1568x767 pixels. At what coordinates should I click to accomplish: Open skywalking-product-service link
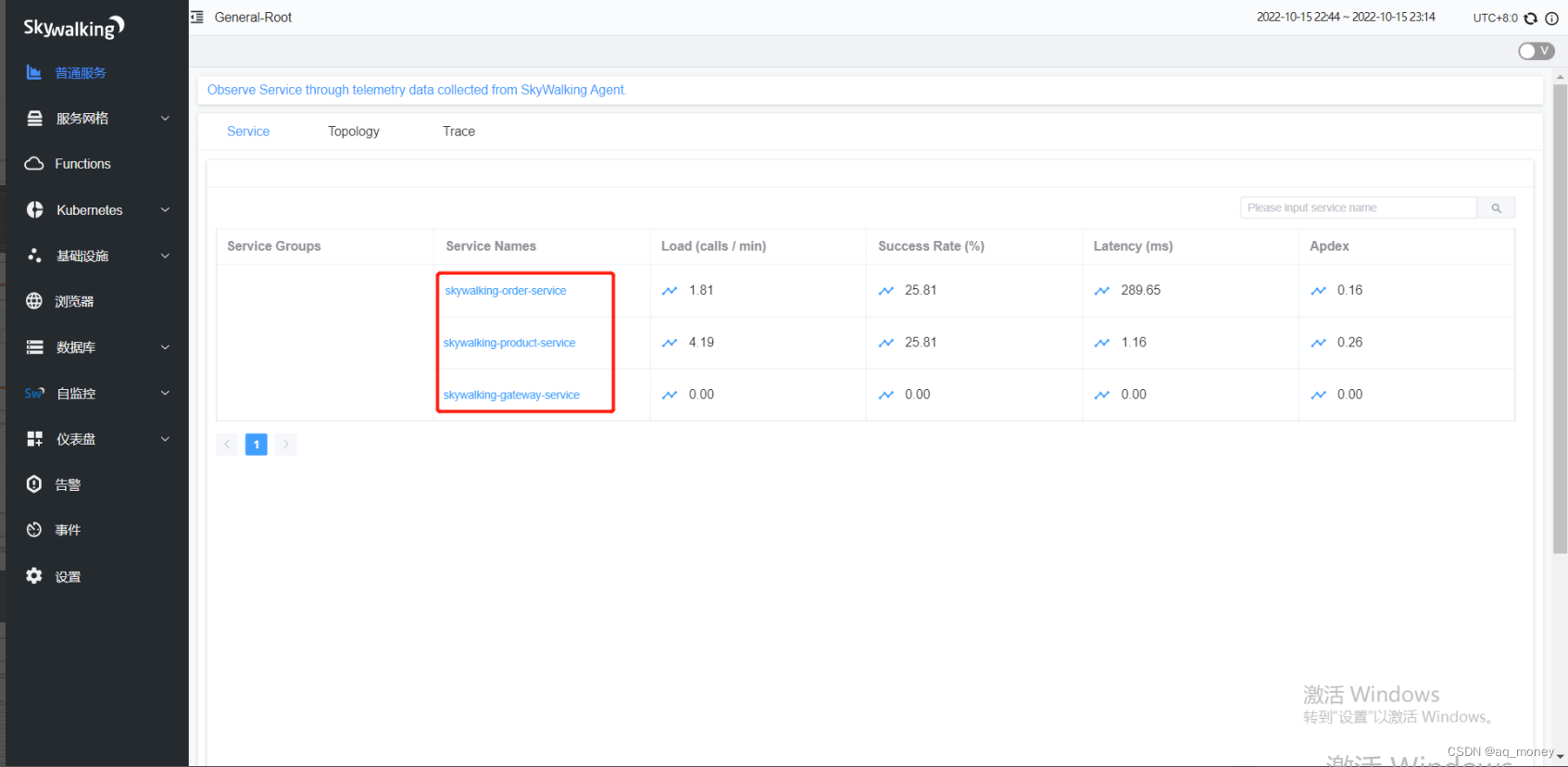[509, 343]
